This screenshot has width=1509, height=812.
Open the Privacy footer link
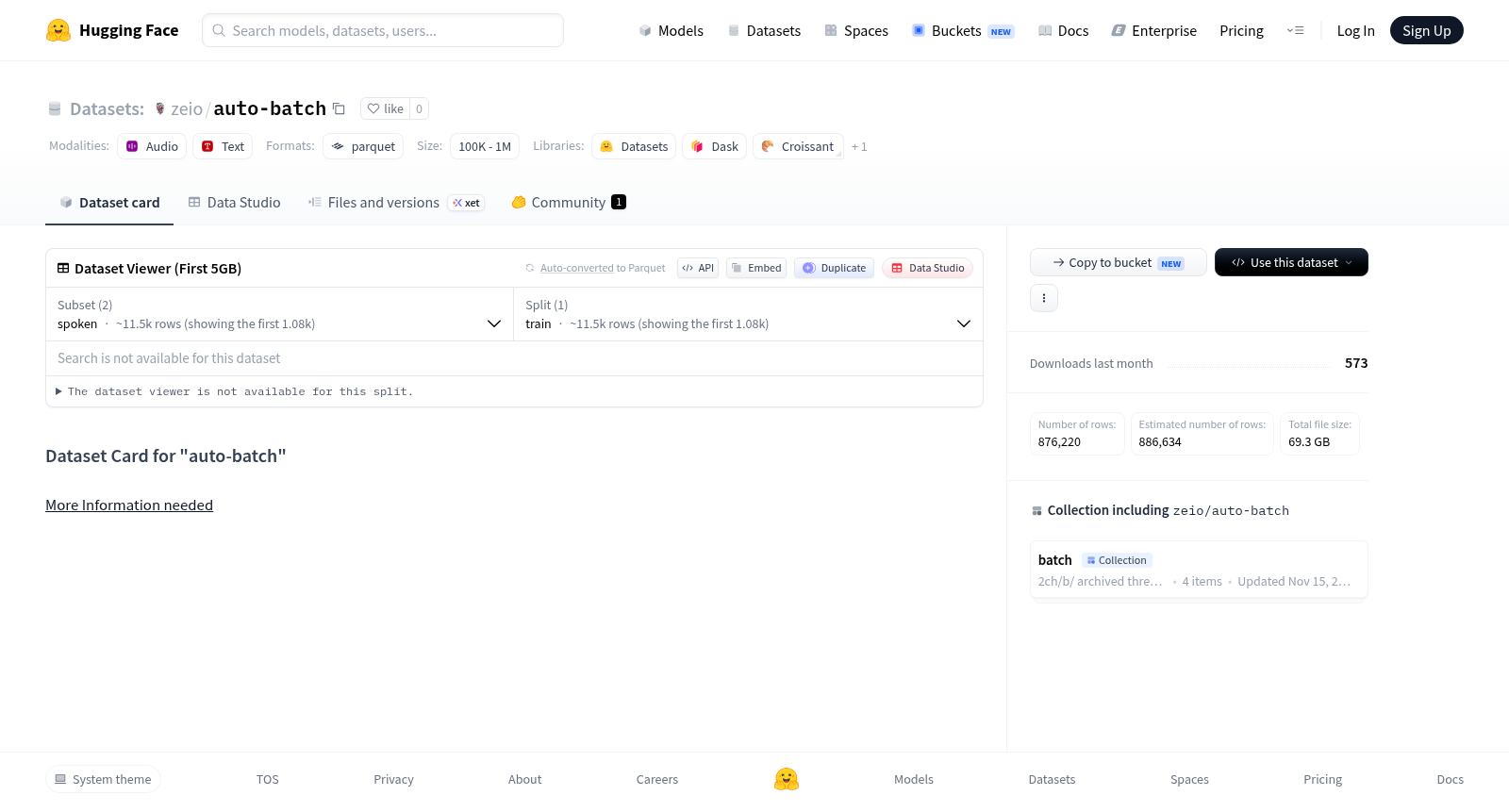pyautogui.click(x=393, y=779)
